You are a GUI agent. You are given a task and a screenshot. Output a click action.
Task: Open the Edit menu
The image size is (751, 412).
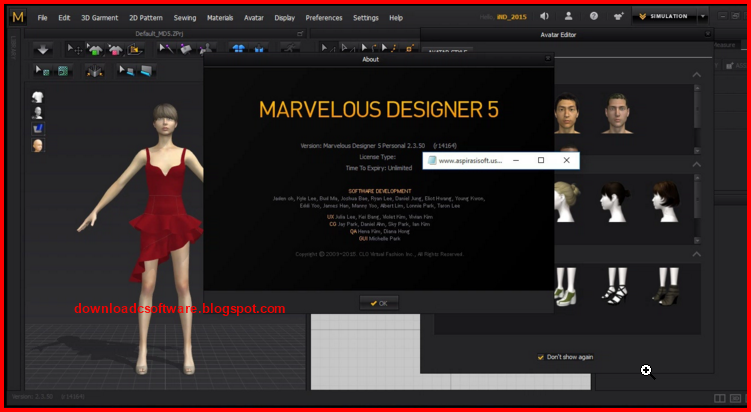[64, 18]
